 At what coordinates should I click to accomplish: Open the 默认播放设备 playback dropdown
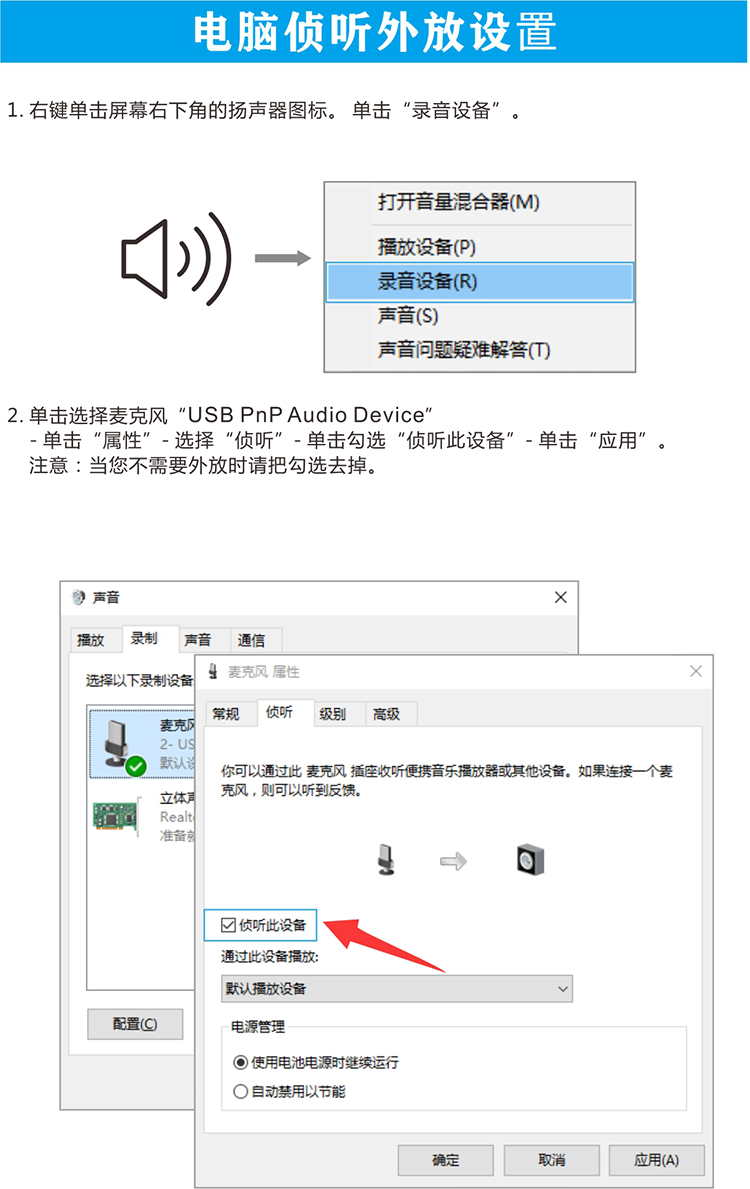click(x=397, y=989)
